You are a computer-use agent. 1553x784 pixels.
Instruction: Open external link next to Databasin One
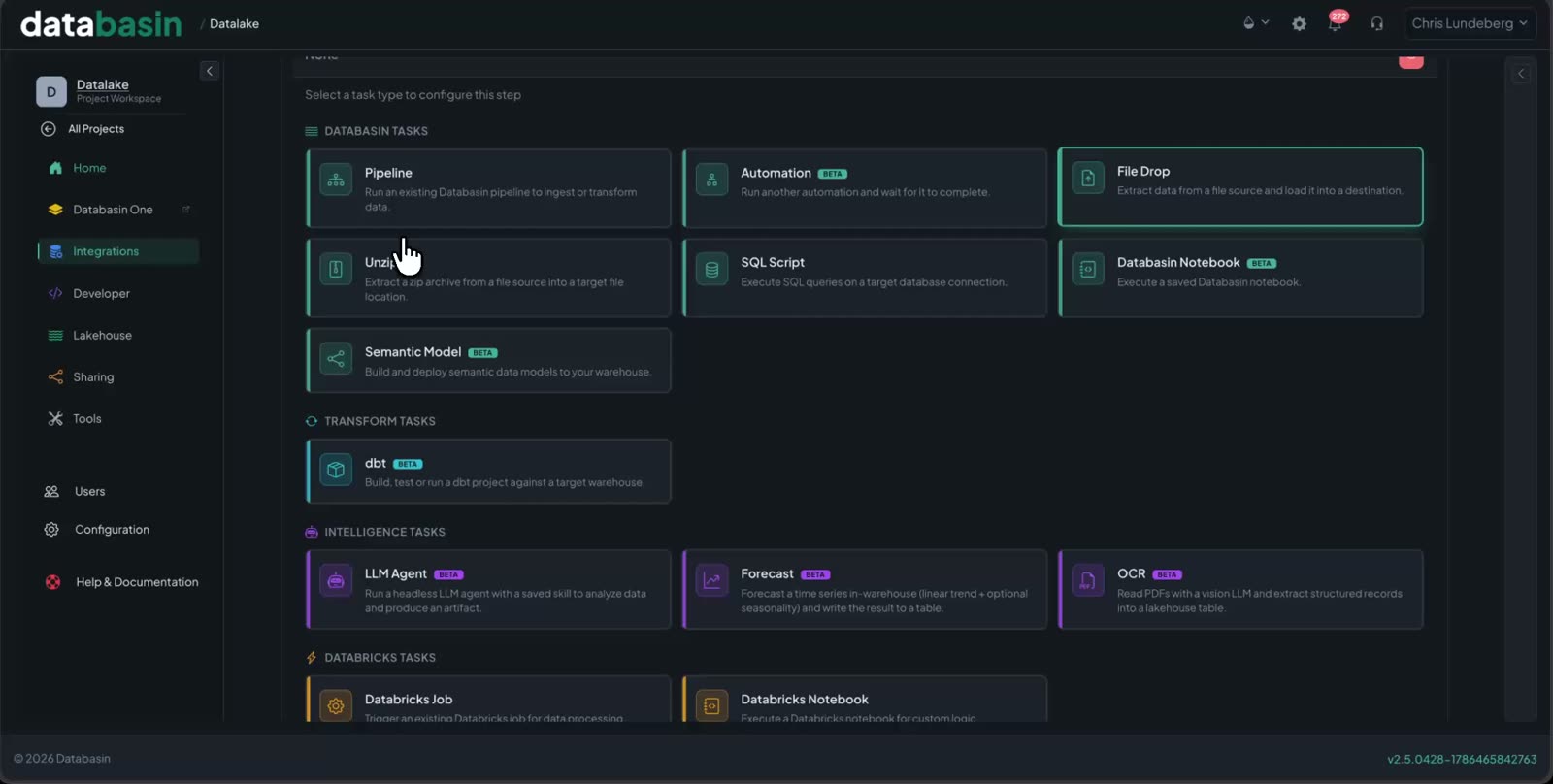point(185,210)
